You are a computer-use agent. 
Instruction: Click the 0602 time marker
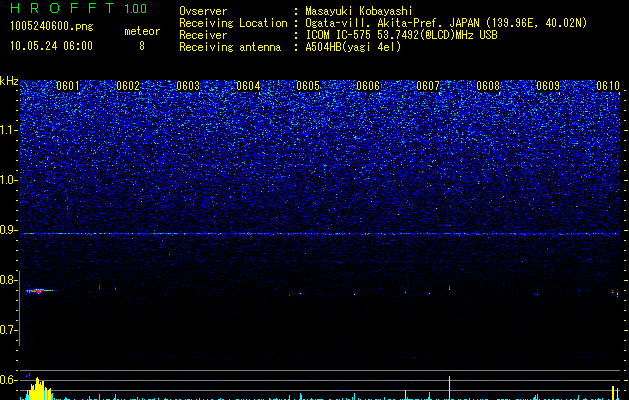pos(128,86)
